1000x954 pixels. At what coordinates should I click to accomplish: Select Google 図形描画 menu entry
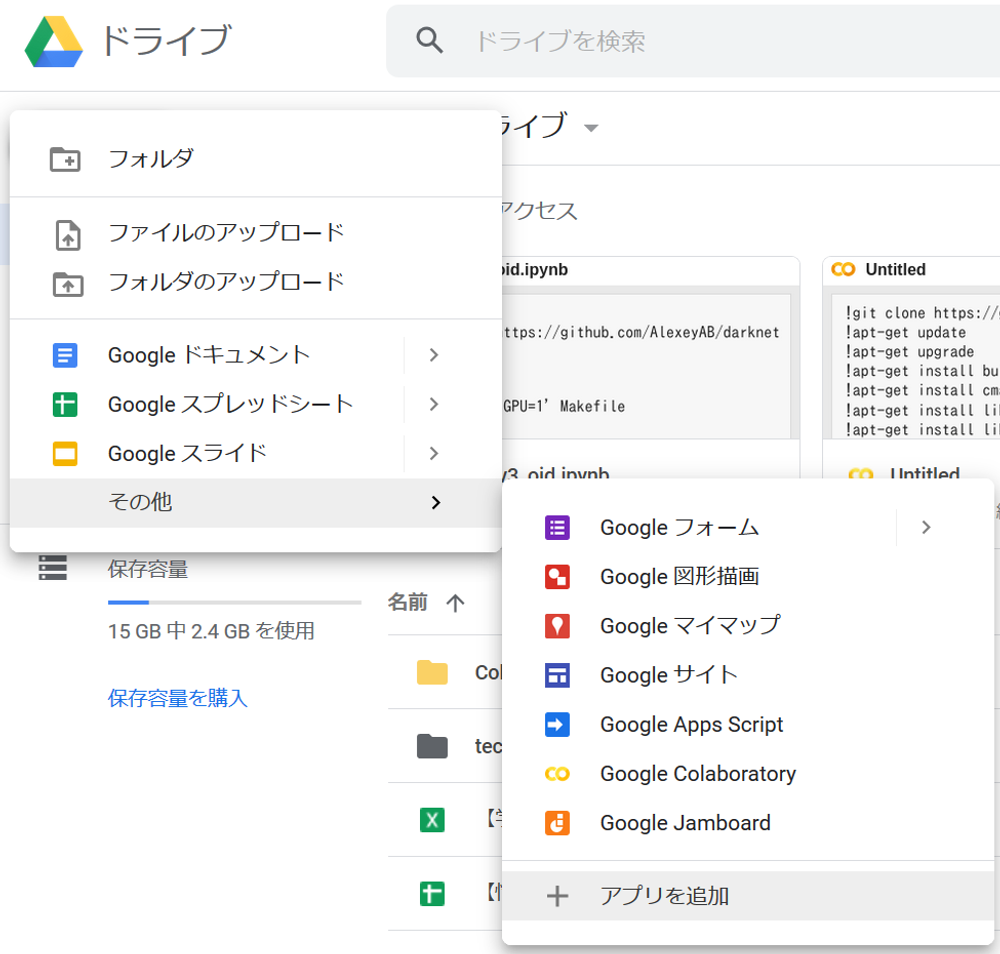click(748, 576)
